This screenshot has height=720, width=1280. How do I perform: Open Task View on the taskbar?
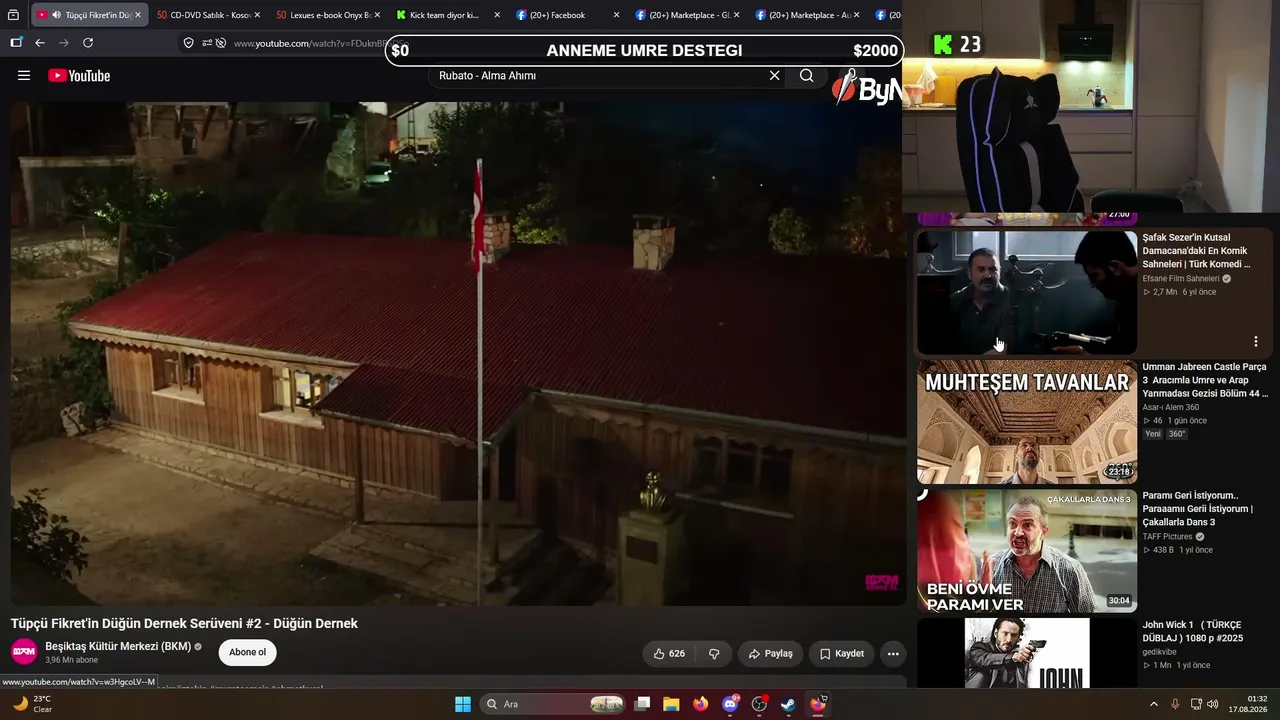643,704
